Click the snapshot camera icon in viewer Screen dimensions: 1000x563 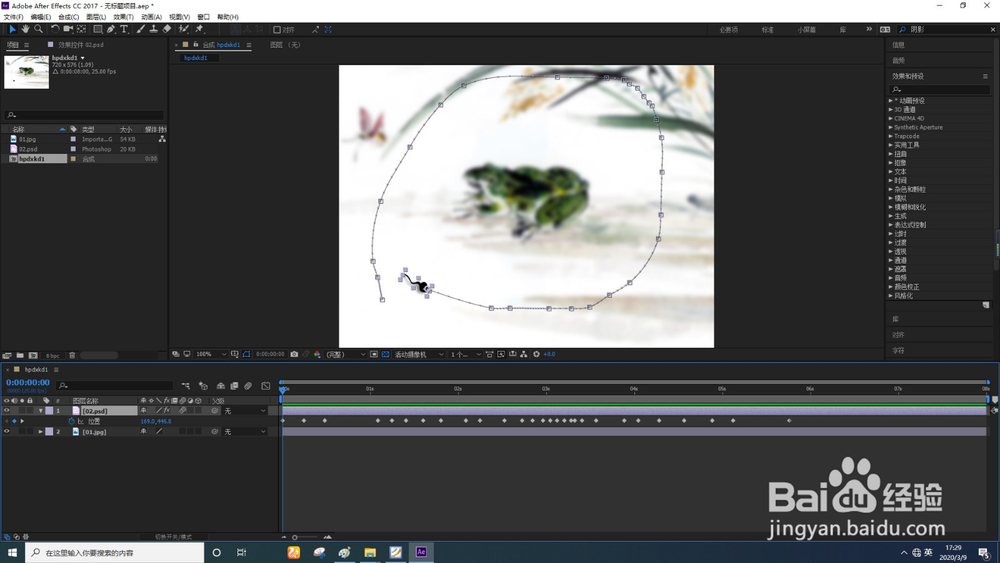click(x=294, y=354)
